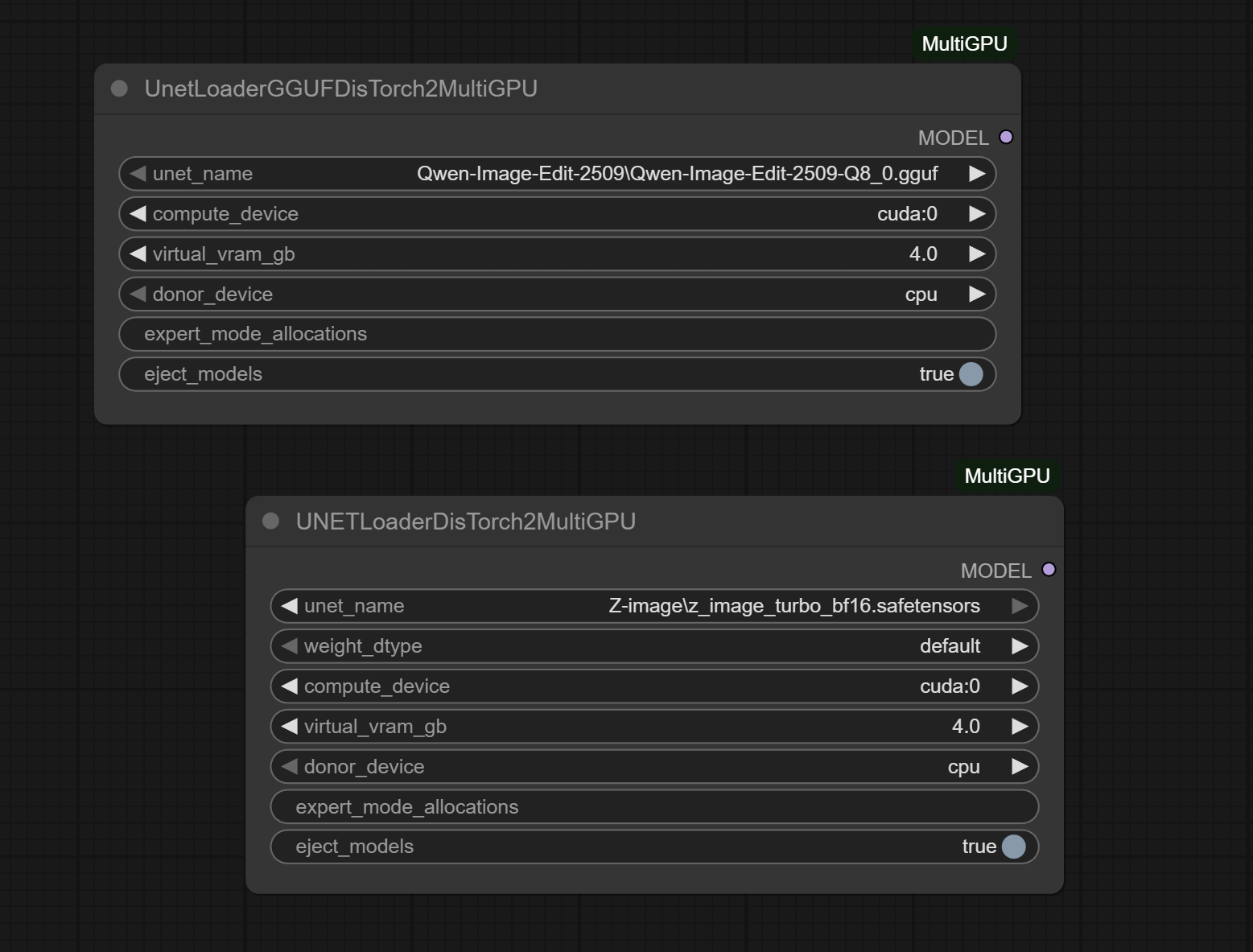Click the expert_mode_allocations field in UNETLoaderDisTorch2MultiGPU
The image size is (1253, 952).
[x=654, y=807]
